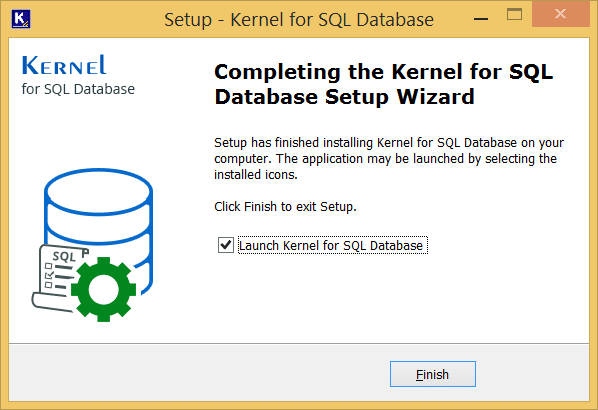Click the 'Setup has finished installing' paragraph

[x=389, y=158]
